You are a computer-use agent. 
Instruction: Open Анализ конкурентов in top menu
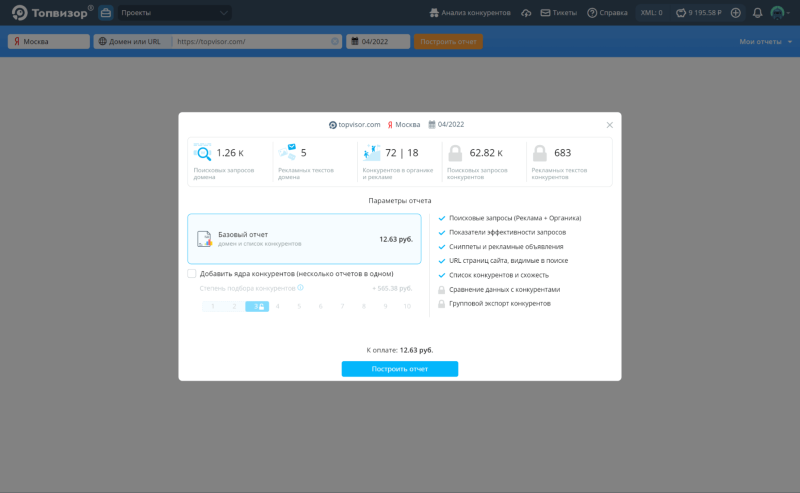tap(468, 13)
